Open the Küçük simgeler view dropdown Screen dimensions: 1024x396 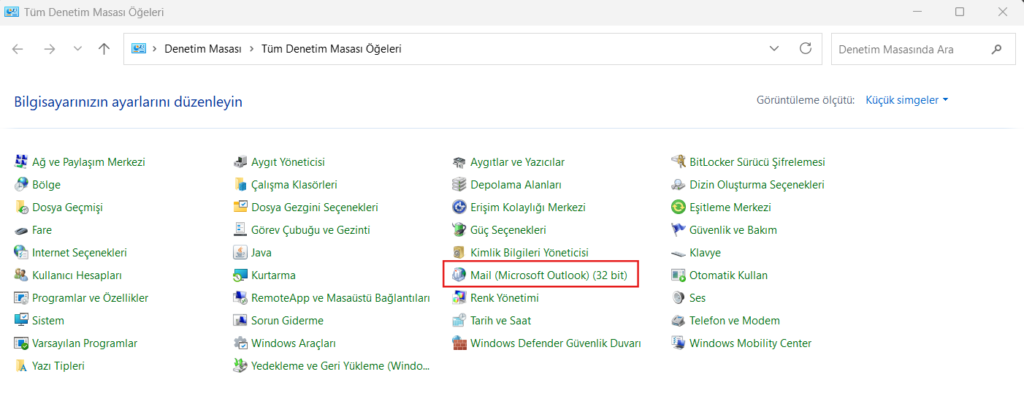tap(906, 100)
